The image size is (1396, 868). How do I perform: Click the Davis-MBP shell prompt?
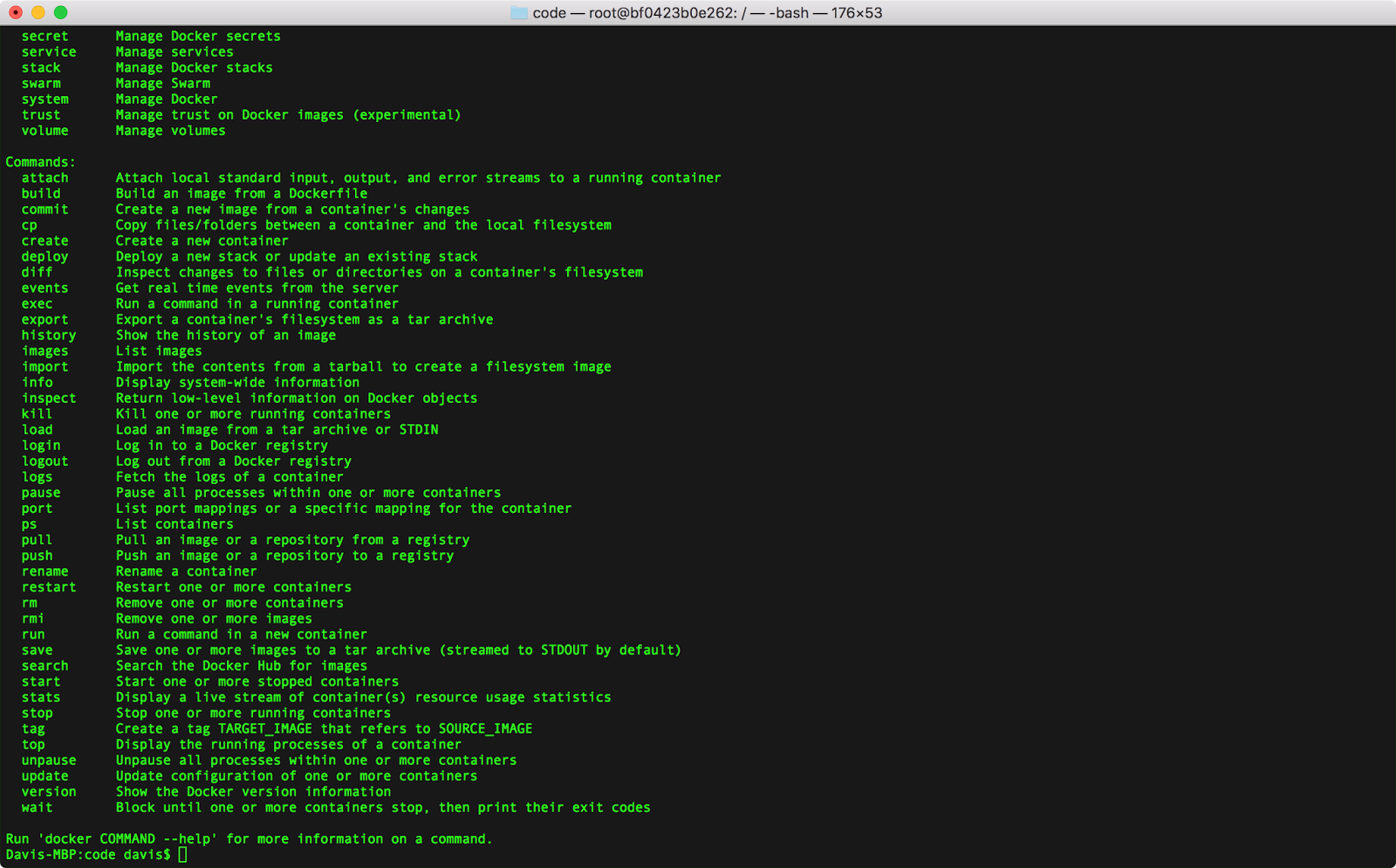pyautogui.click(x=87, y=855)
